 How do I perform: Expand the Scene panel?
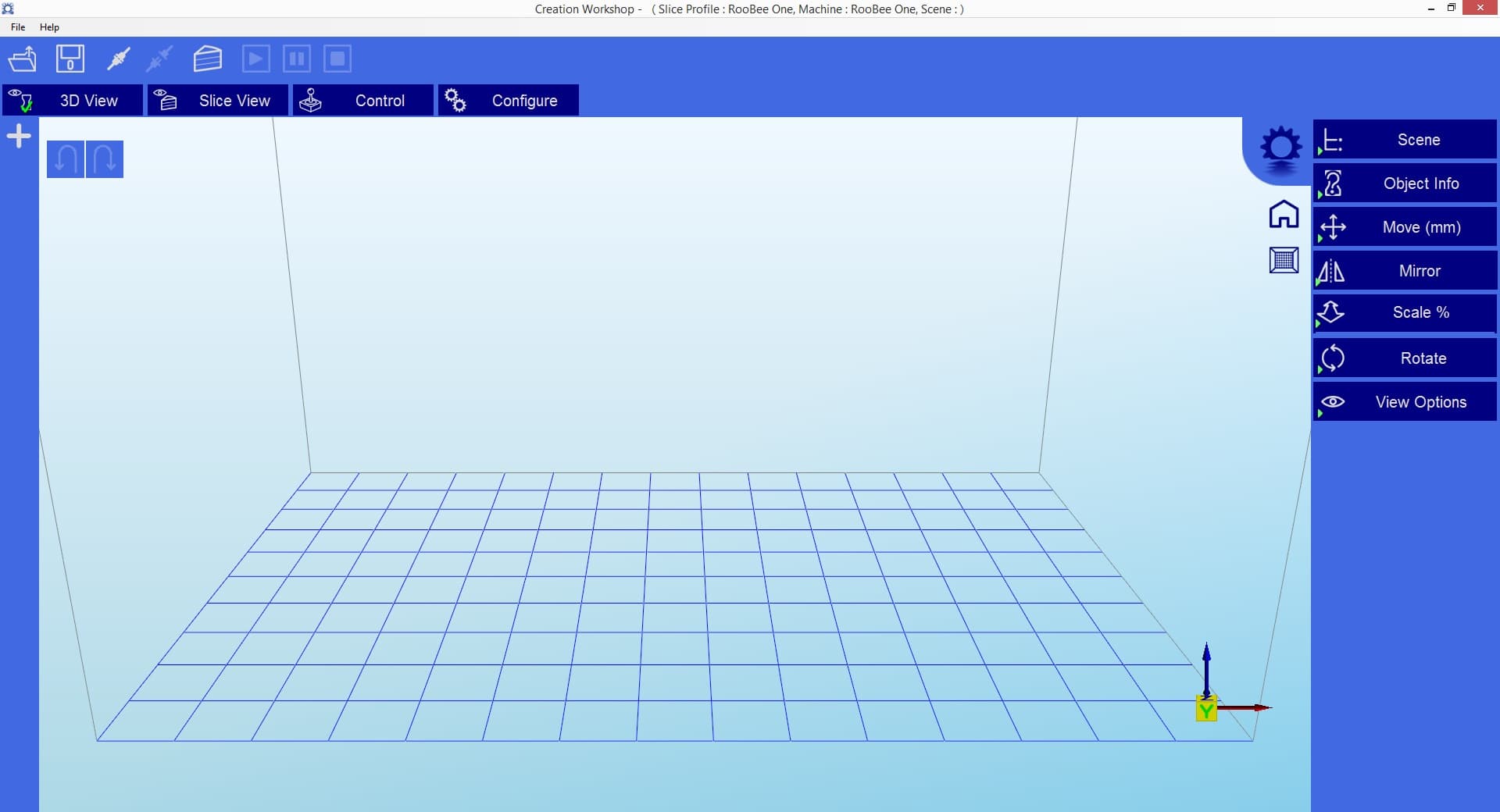click(x=1404, y=139)
